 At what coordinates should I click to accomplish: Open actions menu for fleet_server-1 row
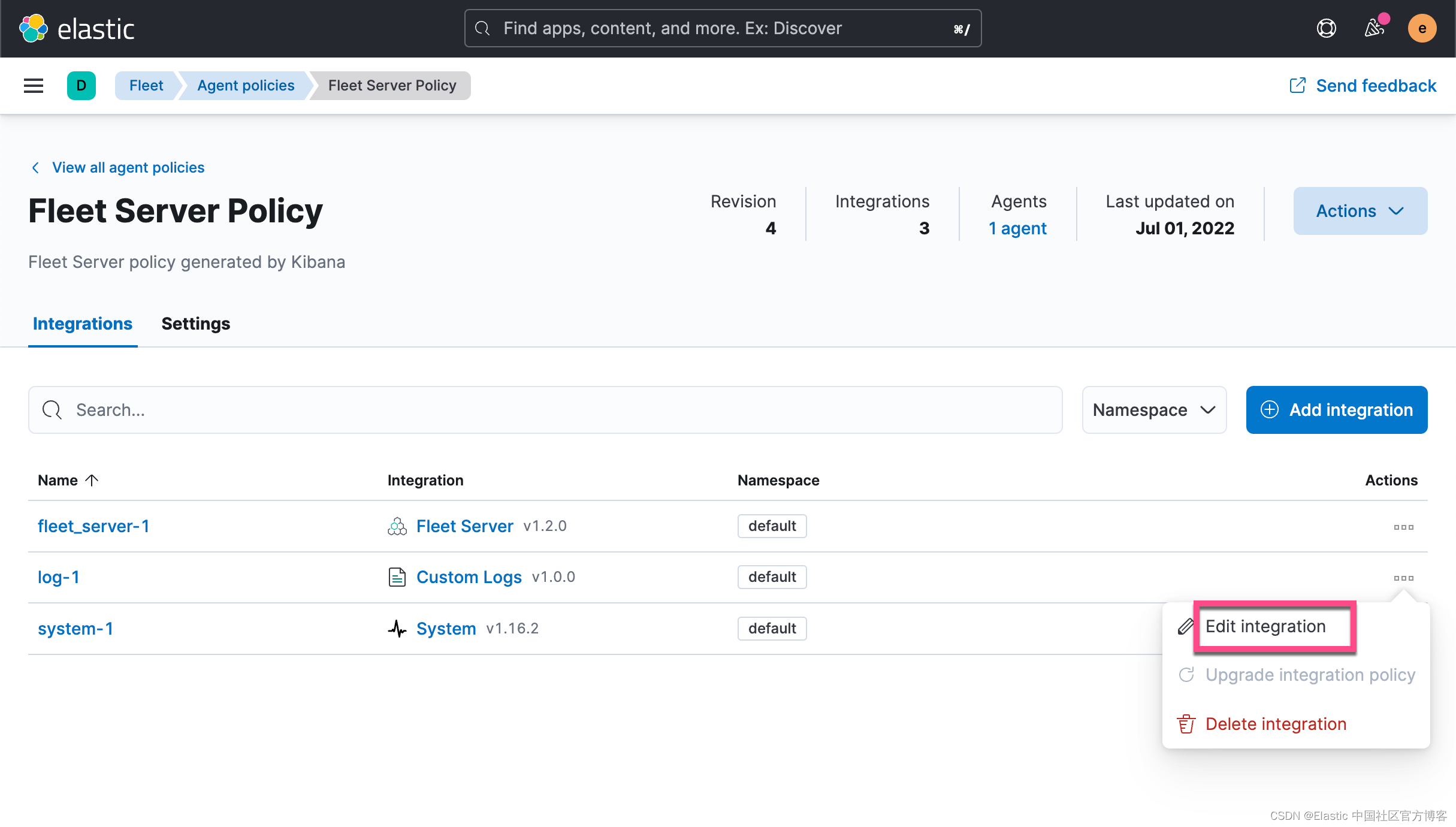(x=1403, y=526)
